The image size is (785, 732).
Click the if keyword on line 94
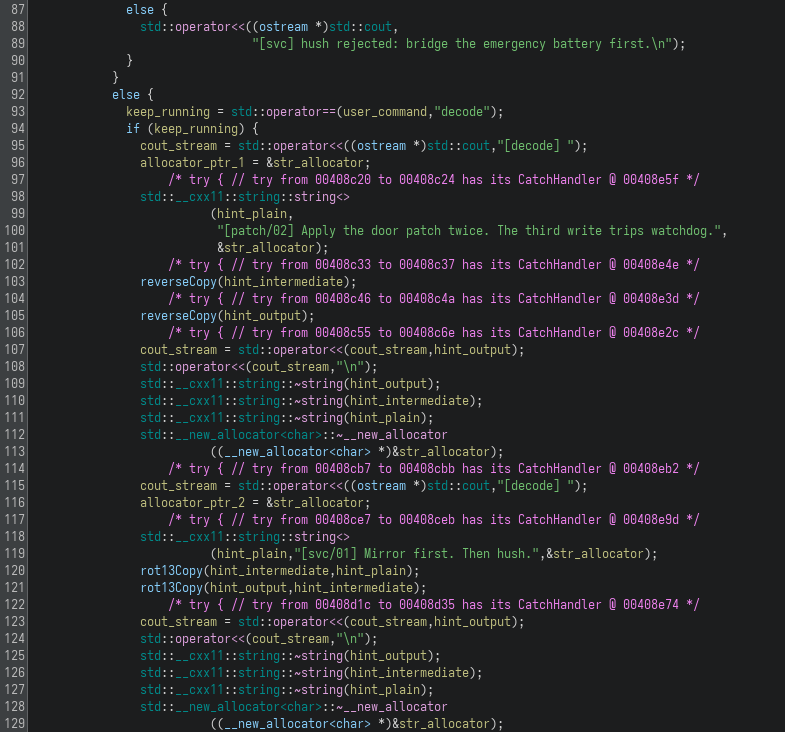click(x=133, y=129)
